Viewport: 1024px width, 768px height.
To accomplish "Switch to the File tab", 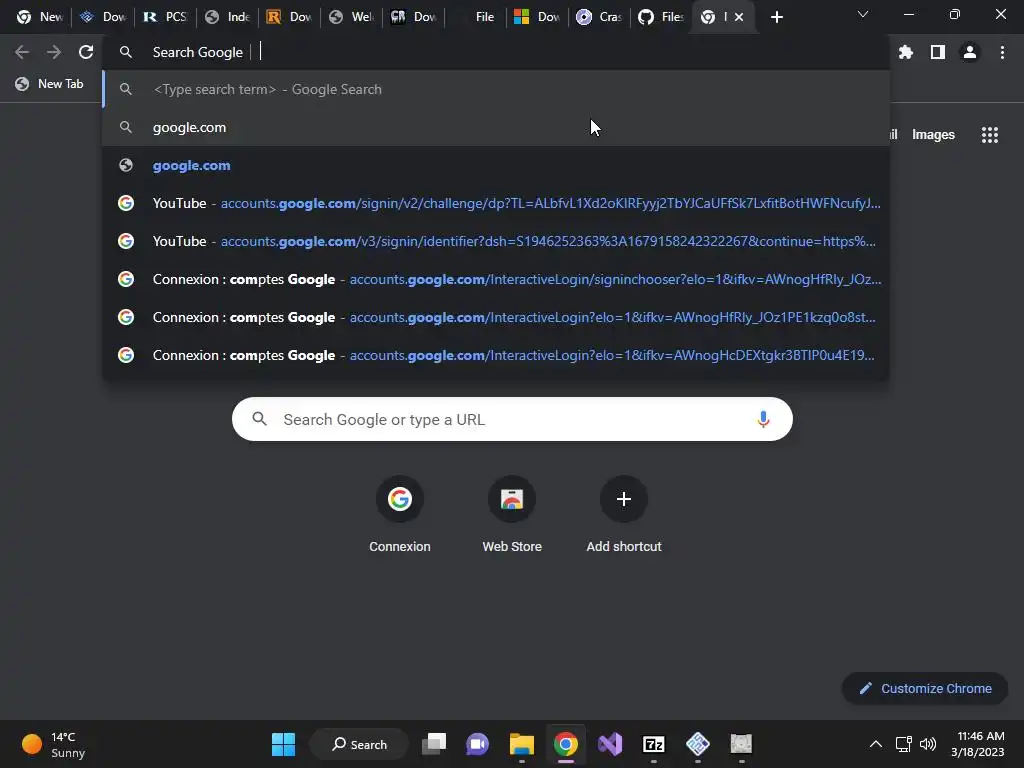I will coord(475,17).
